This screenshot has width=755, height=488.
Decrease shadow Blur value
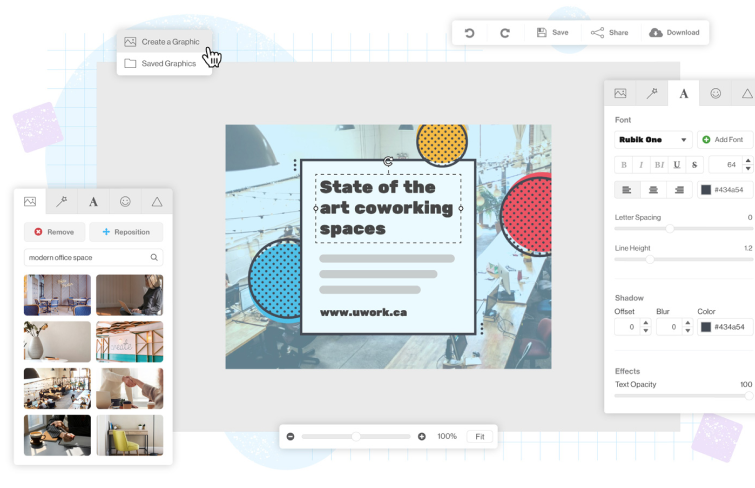[x=688, y=331]
